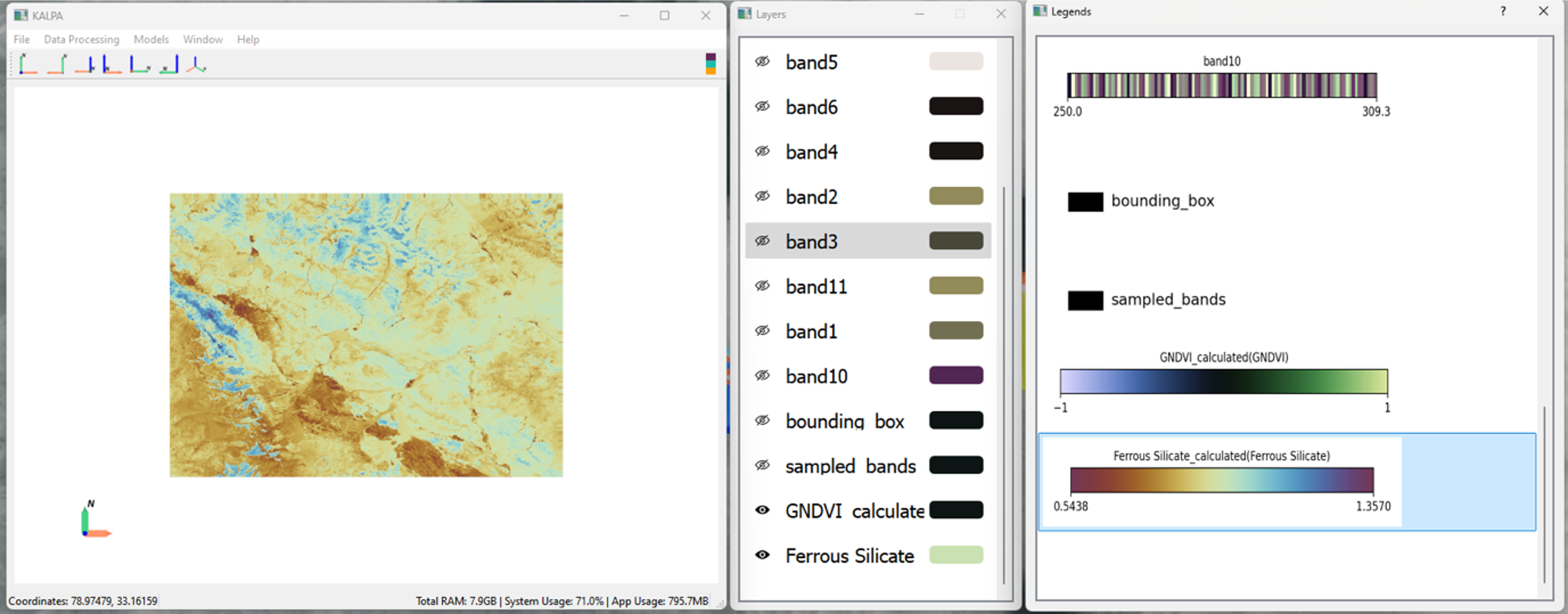
Task: Click band4 color swatch
Action: [x=956, y=151]
